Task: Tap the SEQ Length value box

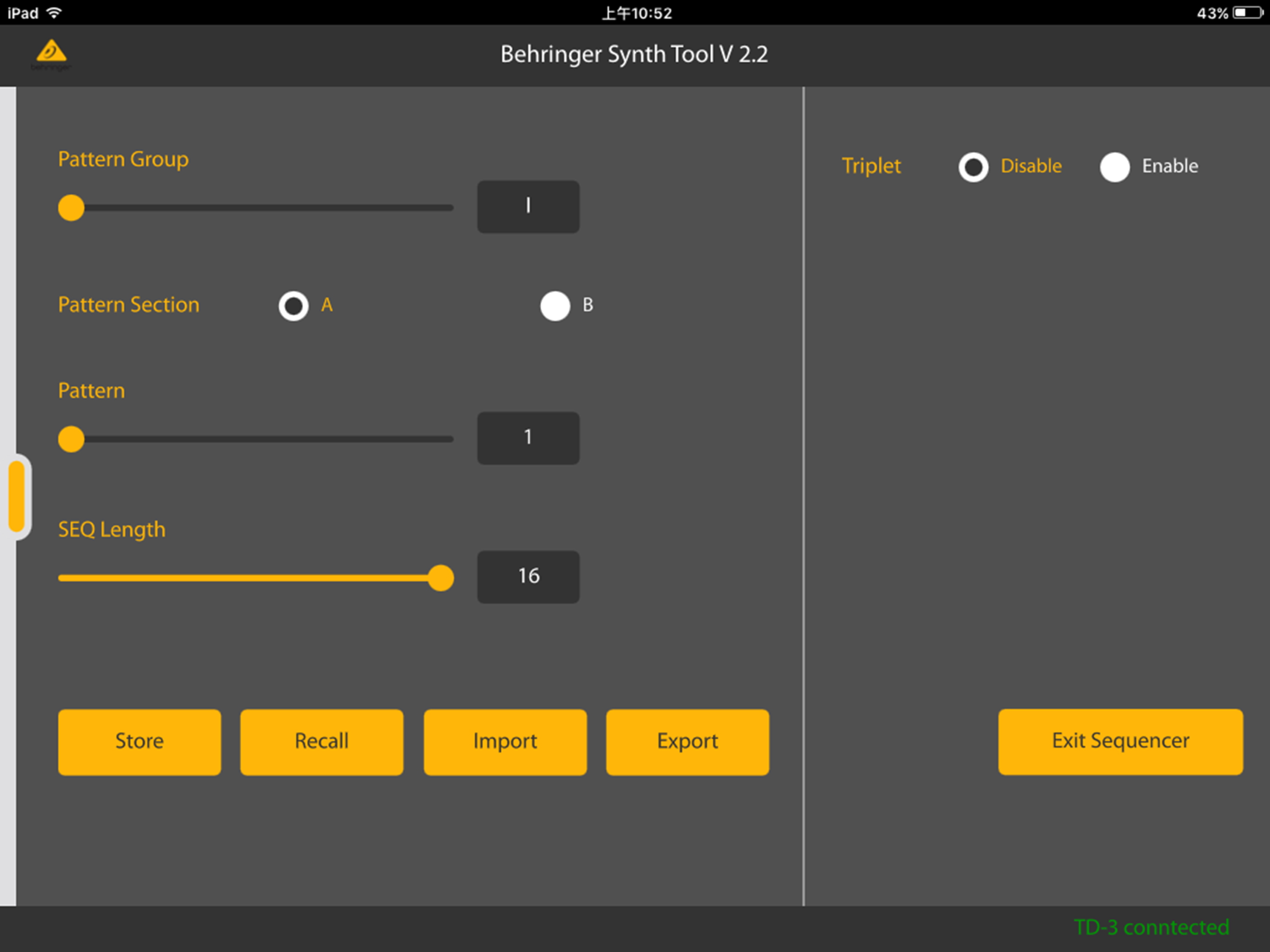Action: point(528,576)
